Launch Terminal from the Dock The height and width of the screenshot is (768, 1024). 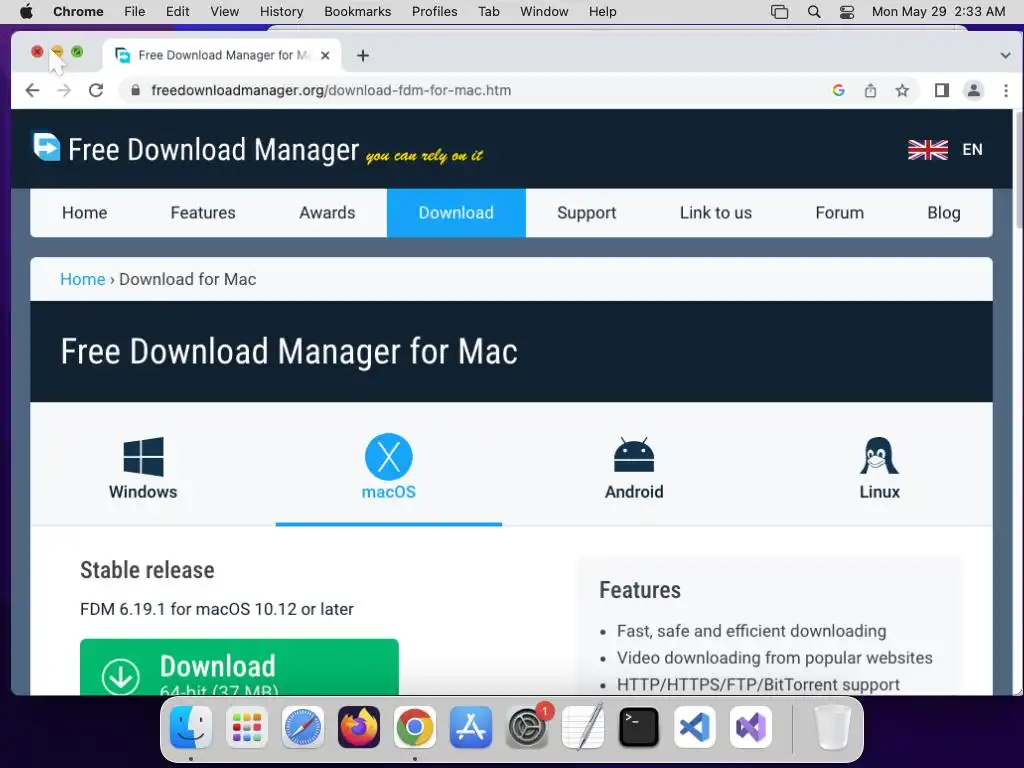click(639, 727)
